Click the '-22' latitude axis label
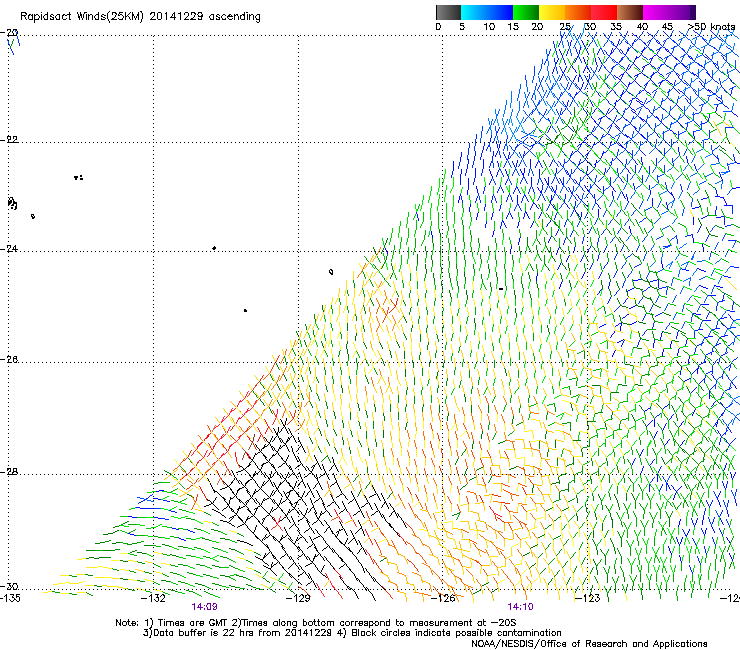Viewport: 740px width, 650px height. point(9,140)
